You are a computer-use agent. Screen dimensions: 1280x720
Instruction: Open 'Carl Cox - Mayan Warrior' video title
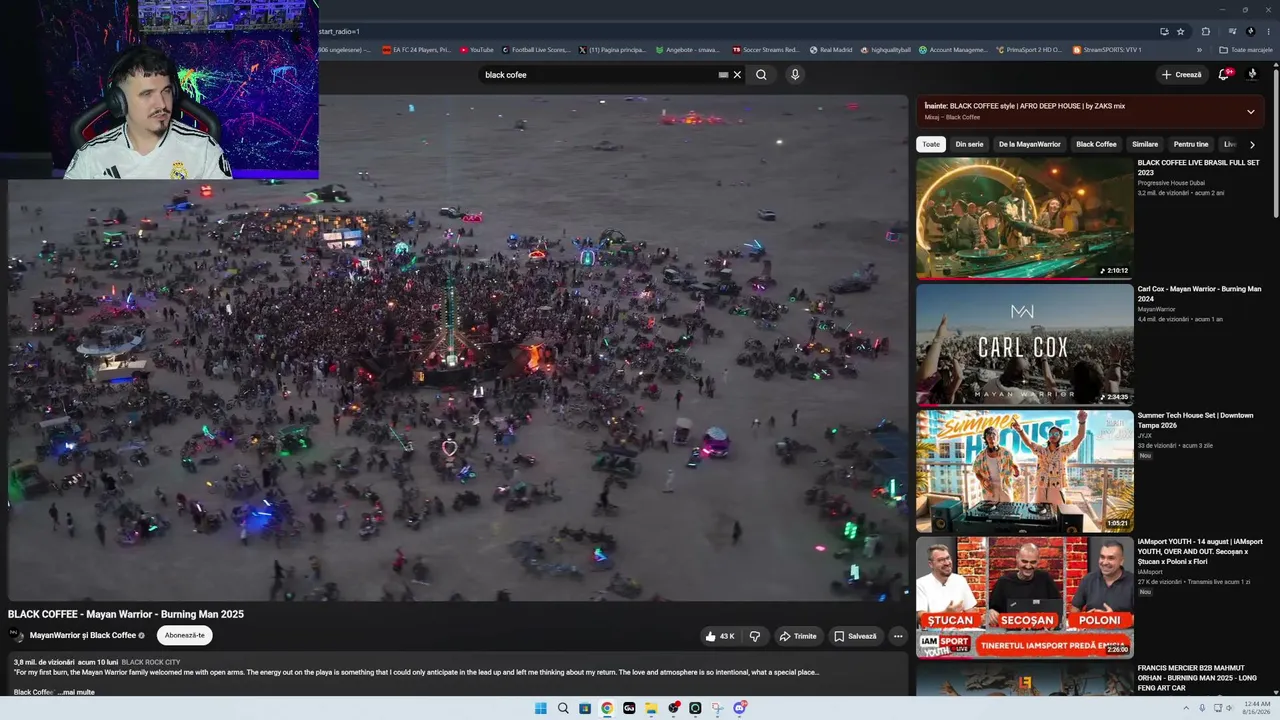[1199, 294]
